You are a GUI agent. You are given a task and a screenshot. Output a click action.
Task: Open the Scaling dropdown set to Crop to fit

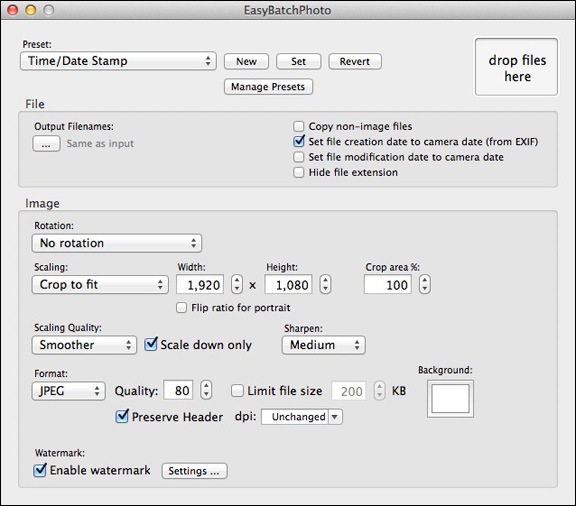coord(100,285)
